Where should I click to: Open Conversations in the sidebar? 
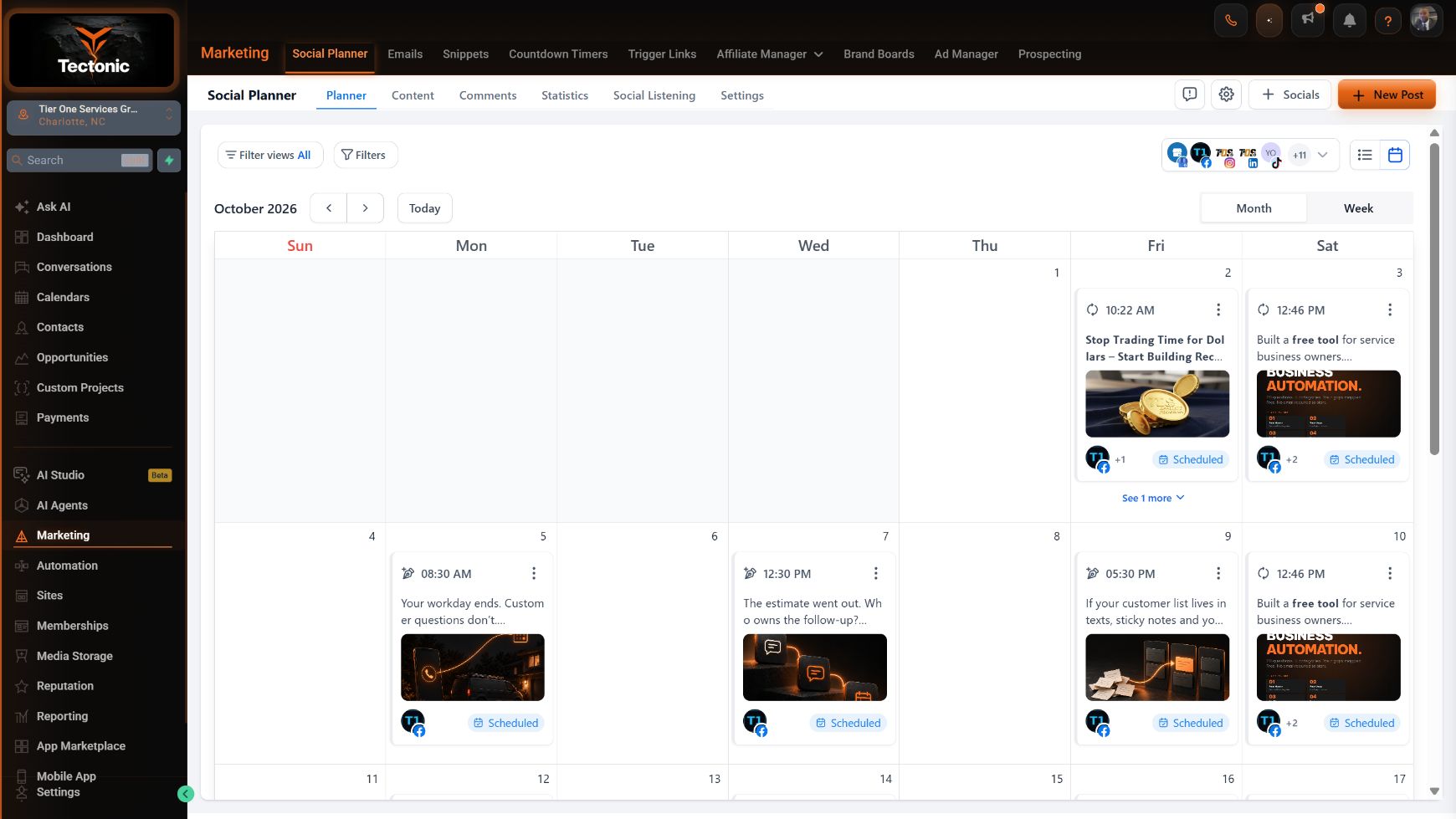(x=74, y=267)
